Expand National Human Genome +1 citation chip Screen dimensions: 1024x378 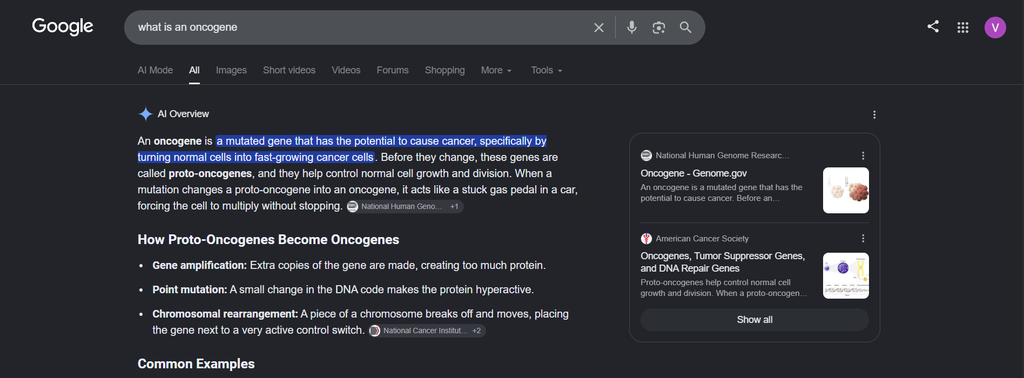[405, 206]
